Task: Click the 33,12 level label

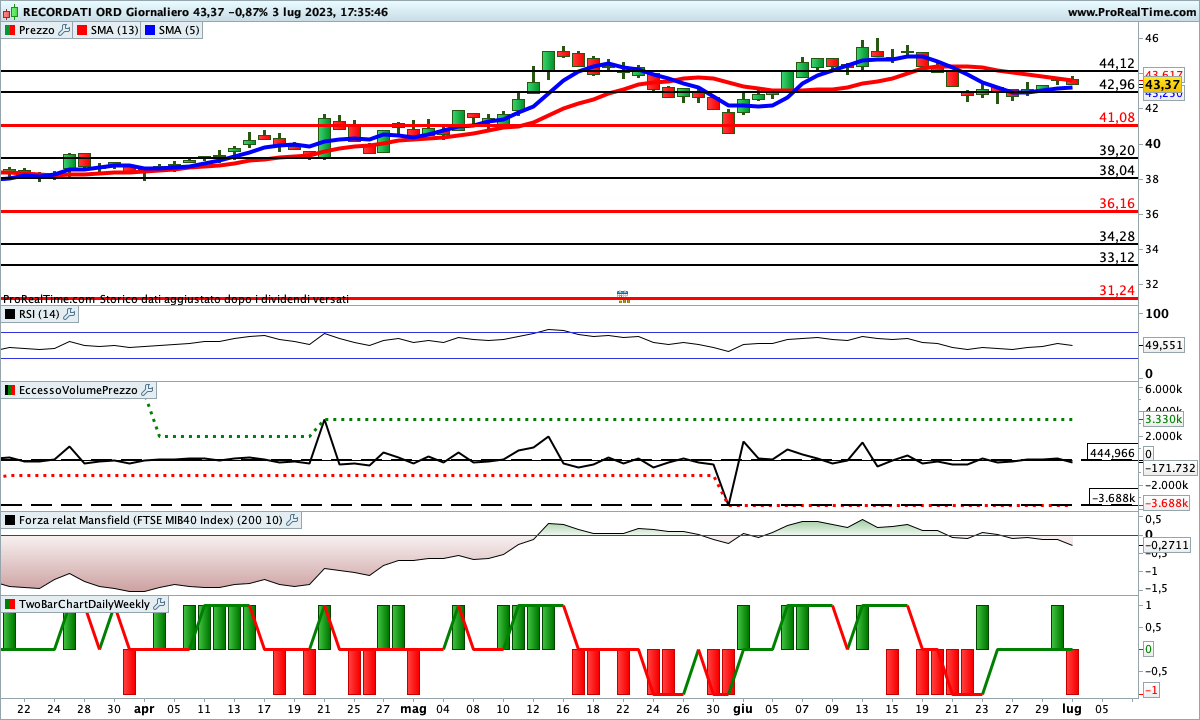Action: (1116, 257)
